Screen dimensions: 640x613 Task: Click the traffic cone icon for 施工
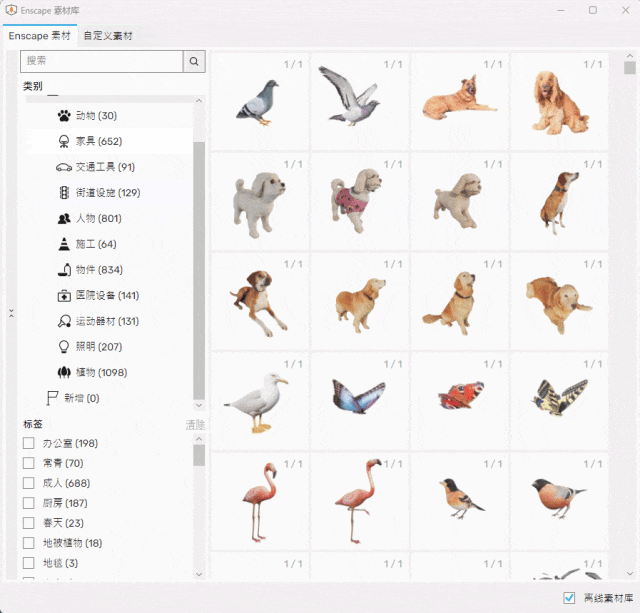click(x=64, y=244)
